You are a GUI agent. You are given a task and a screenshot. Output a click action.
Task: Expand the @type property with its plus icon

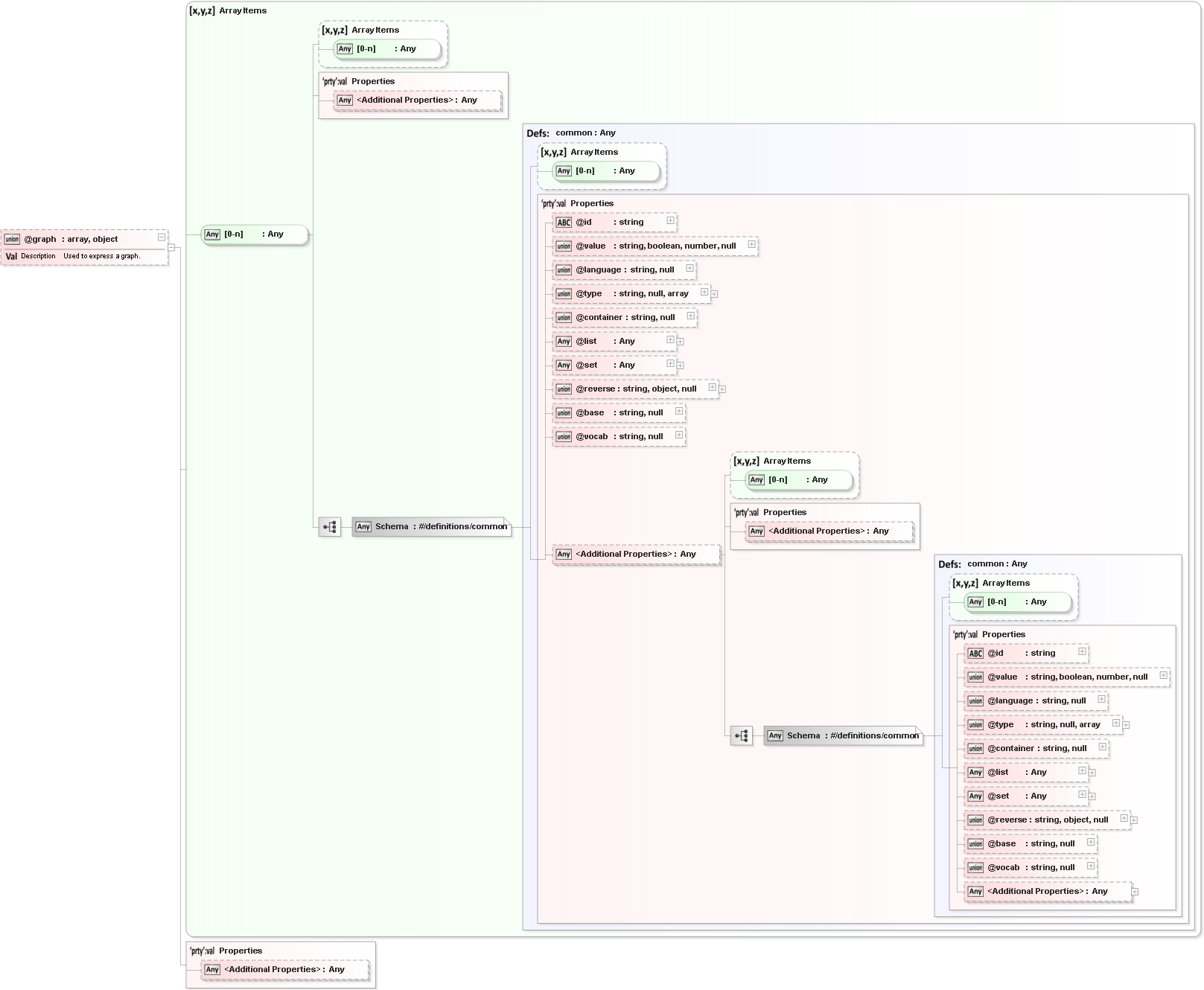(x=703, y=293)
